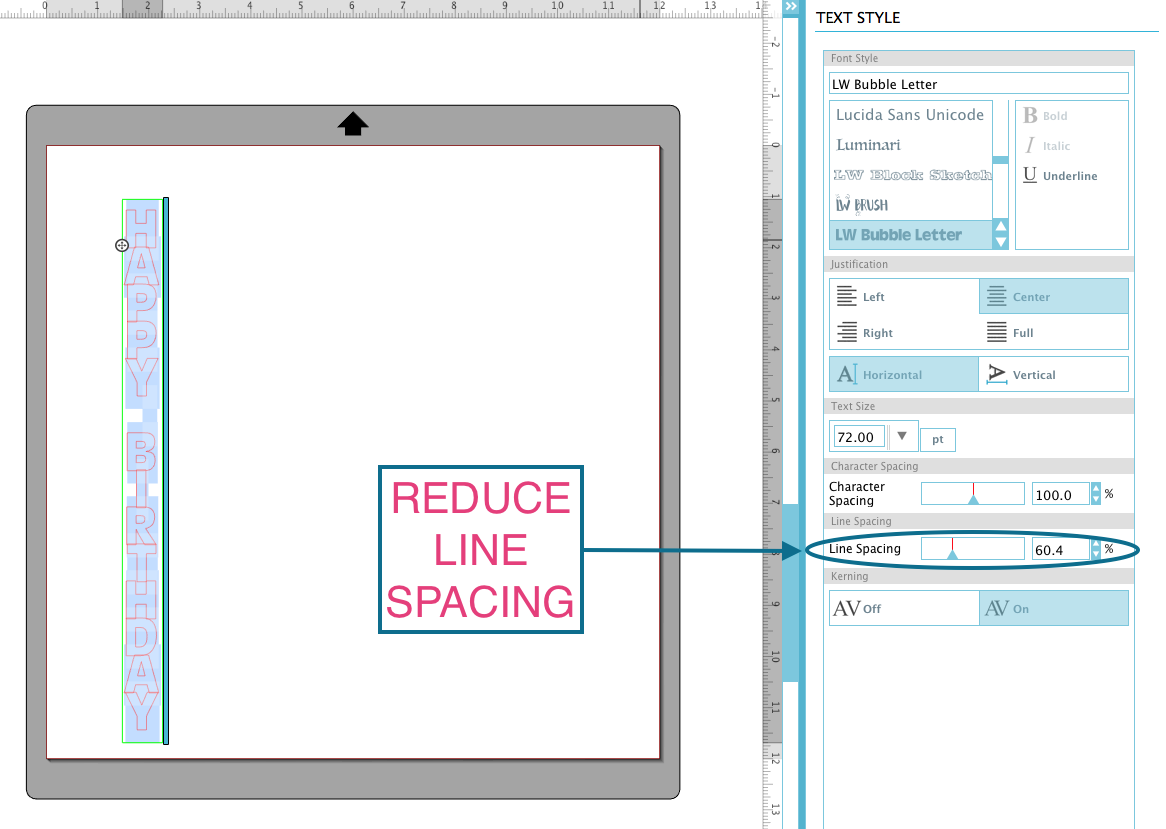Screen dimensions: 1166x829
Task: Collapse the Text Style panel with the chevron
Action: click(x=790, y=7)
